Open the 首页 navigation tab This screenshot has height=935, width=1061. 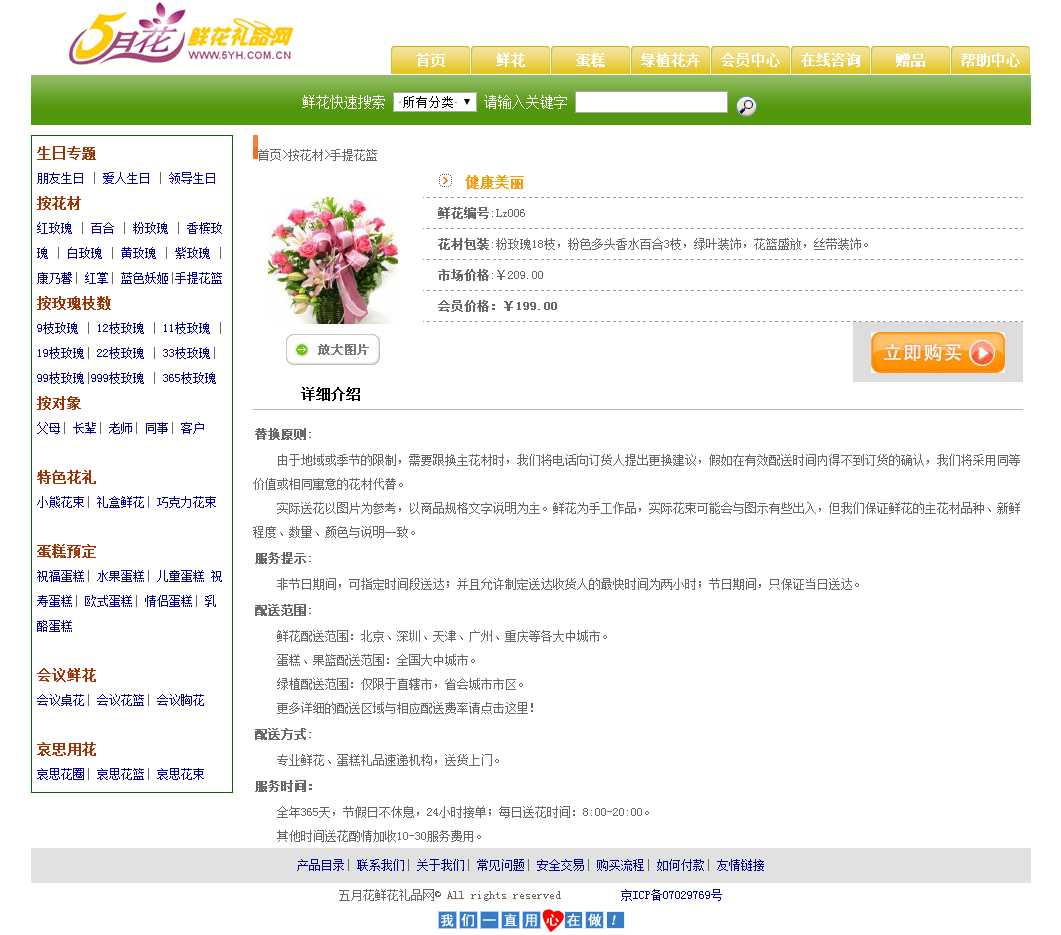pos(430,60)
